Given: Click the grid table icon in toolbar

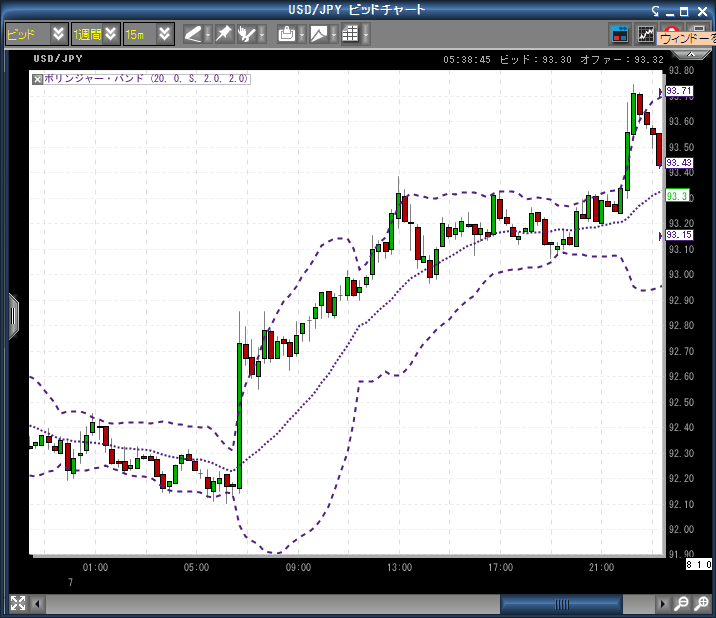Looking at the screenshot, I should [x=350, y=34].
